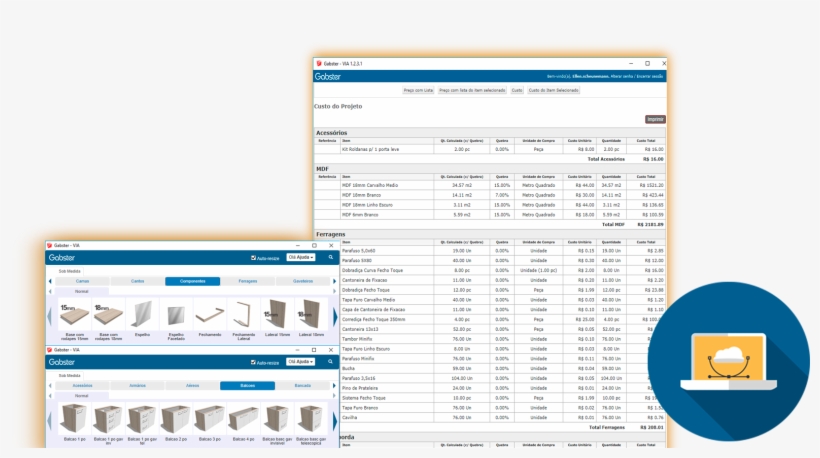Viewport: 820px width, 458px height.
Task: Open the Aéreos category tab
Action: pos(192,385)
